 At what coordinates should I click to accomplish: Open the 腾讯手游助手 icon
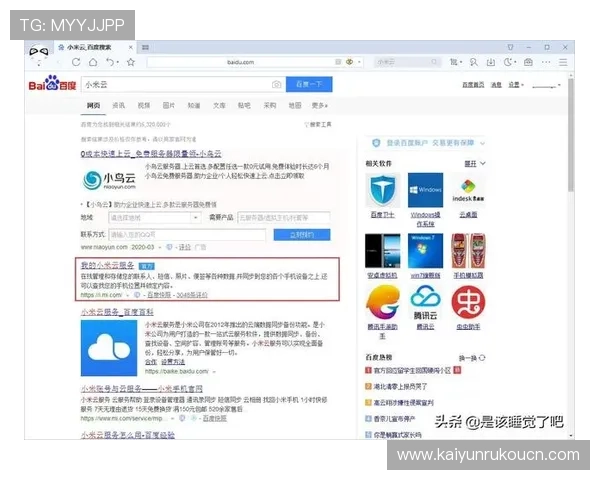tap(383, 302)
